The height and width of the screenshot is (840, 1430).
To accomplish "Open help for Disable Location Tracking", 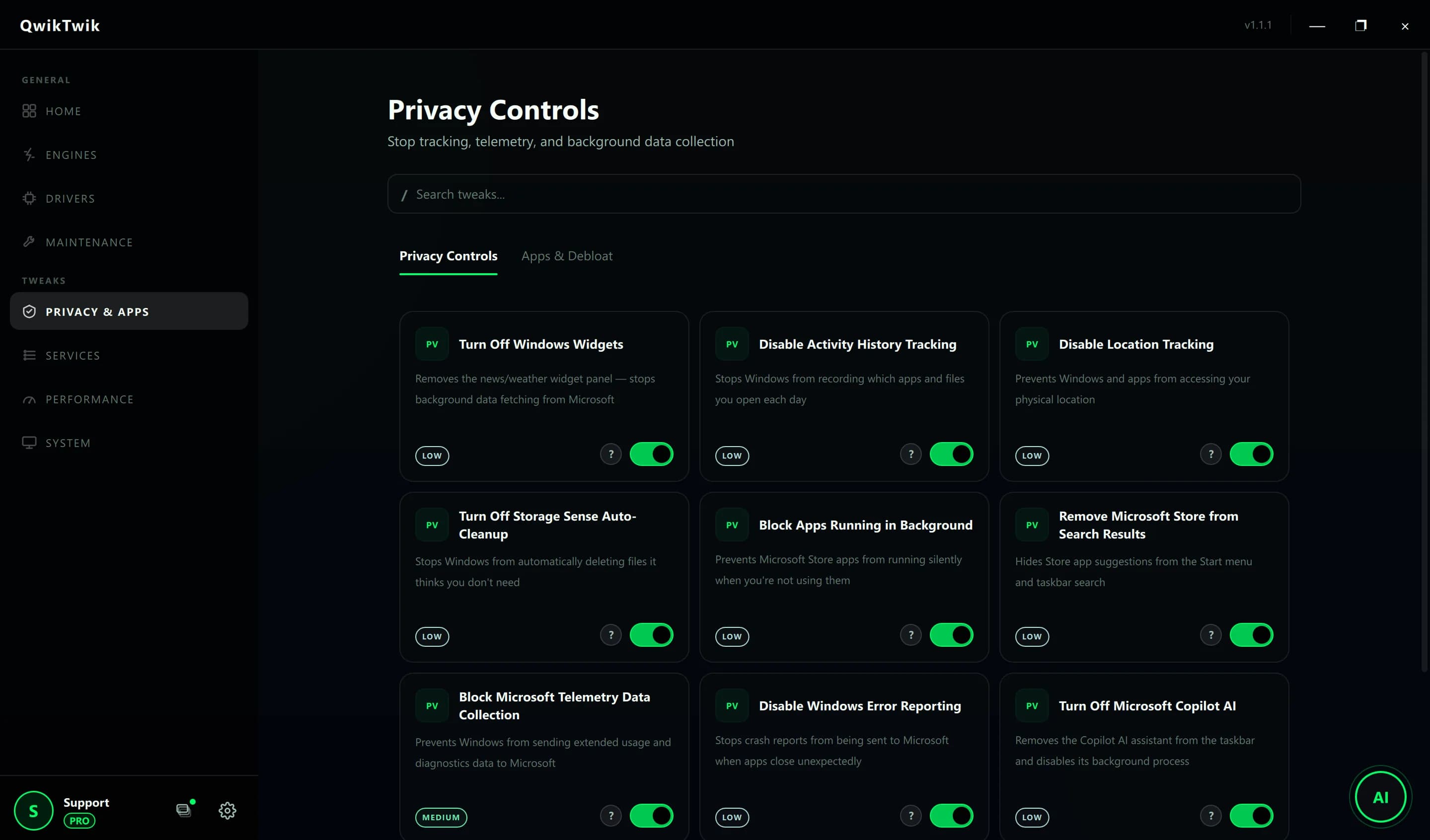I will pos(1211,454).
